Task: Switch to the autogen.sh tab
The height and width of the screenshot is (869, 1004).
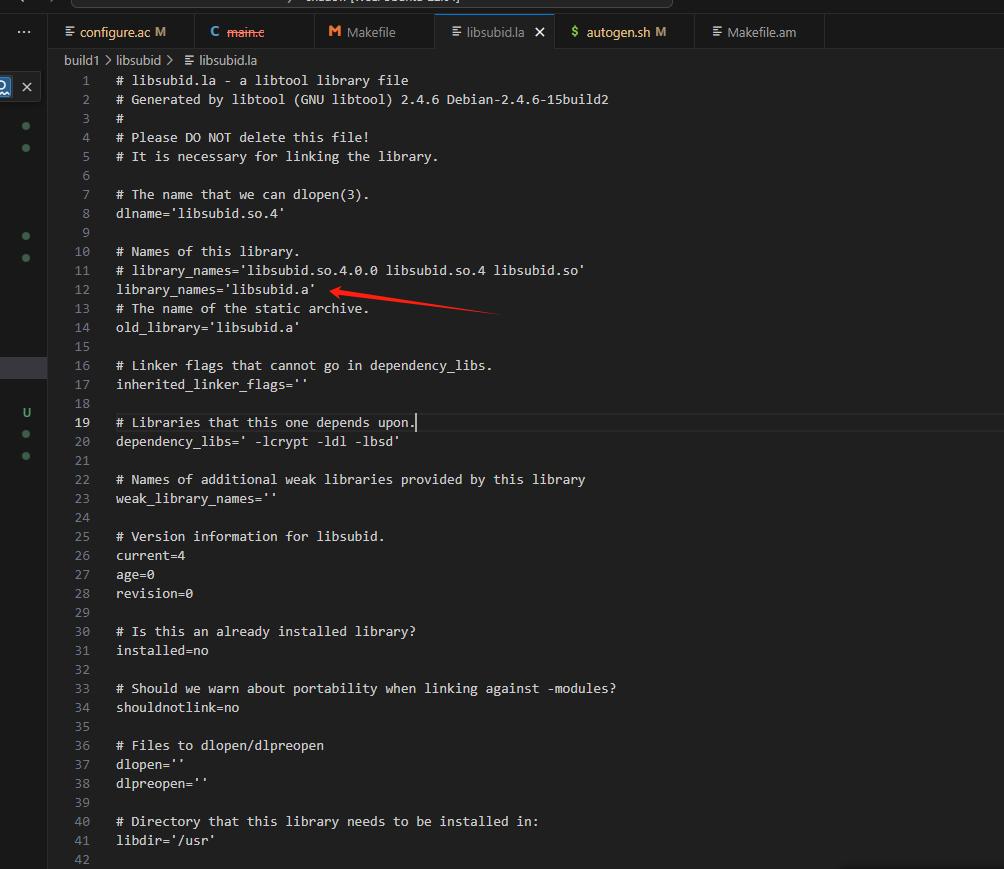Action: tap(619, 32)
